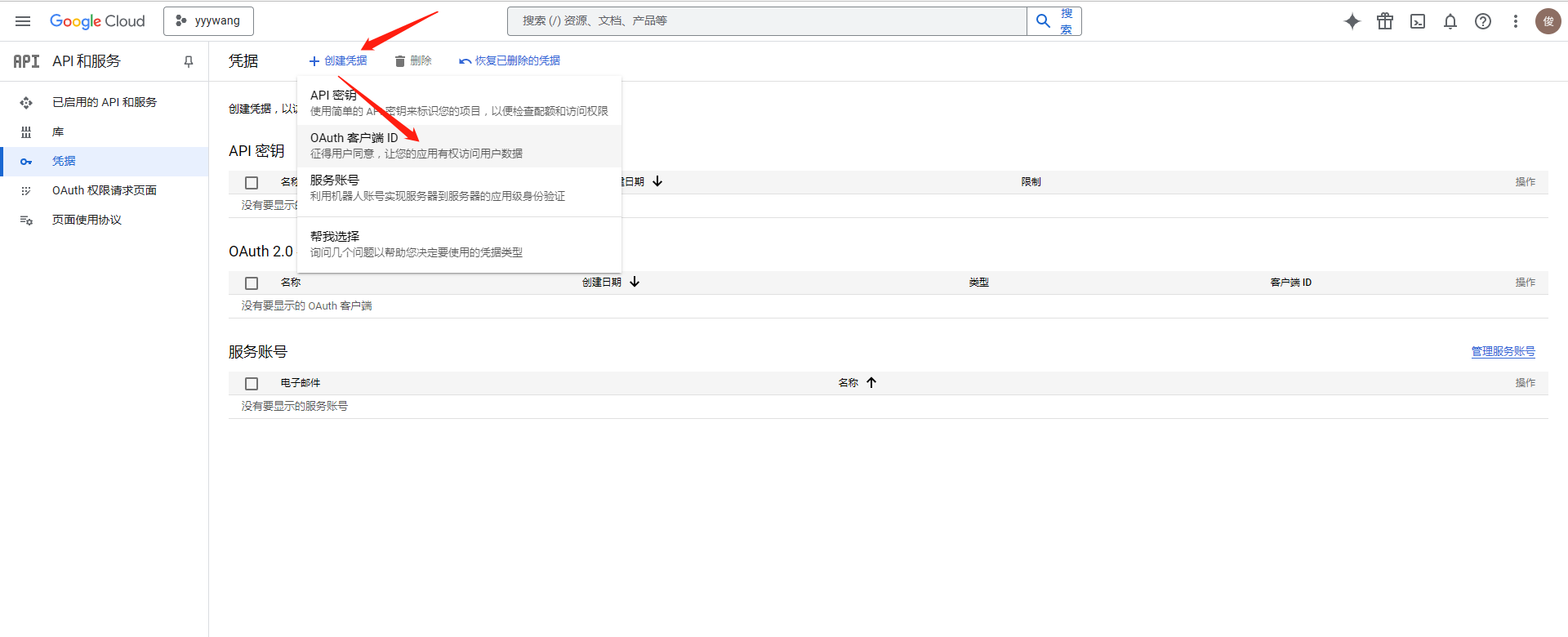Activate Cloud Shell terminal icon

(1418, 21)
